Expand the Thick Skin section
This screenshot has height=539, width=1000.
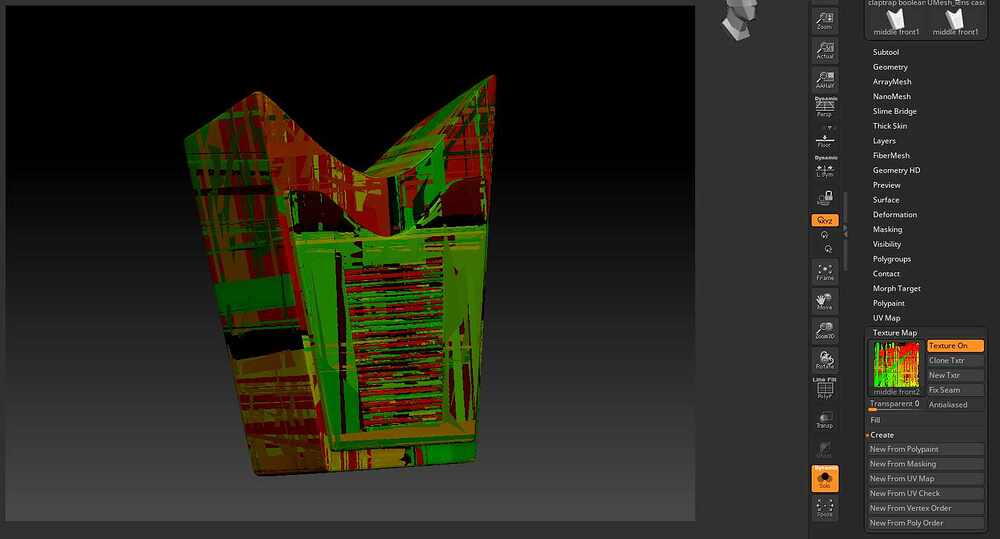[890, 126]
